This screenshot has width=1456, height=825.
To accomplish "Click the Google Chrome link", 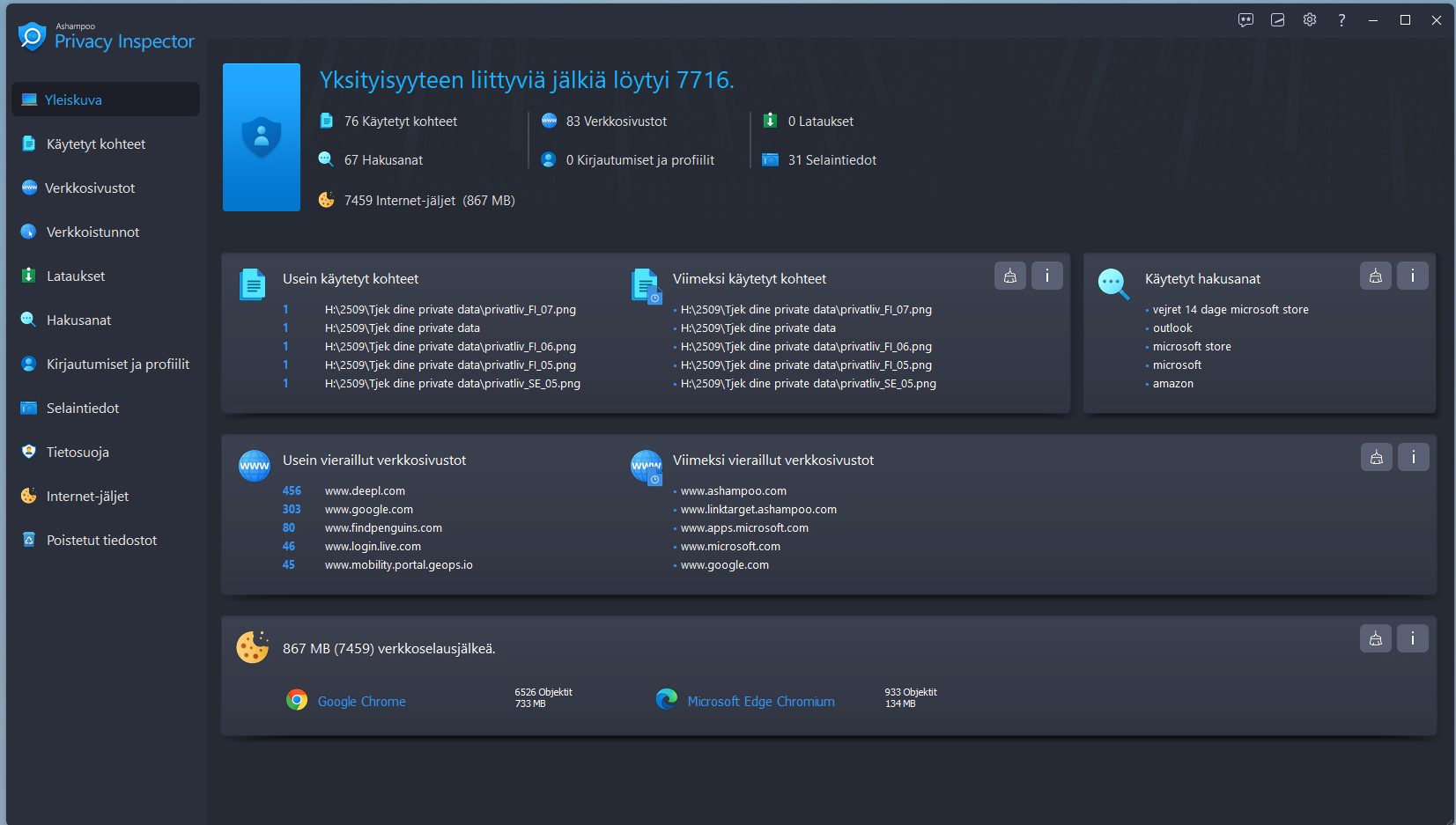I will pyautogui.click(x=361, y=702).
